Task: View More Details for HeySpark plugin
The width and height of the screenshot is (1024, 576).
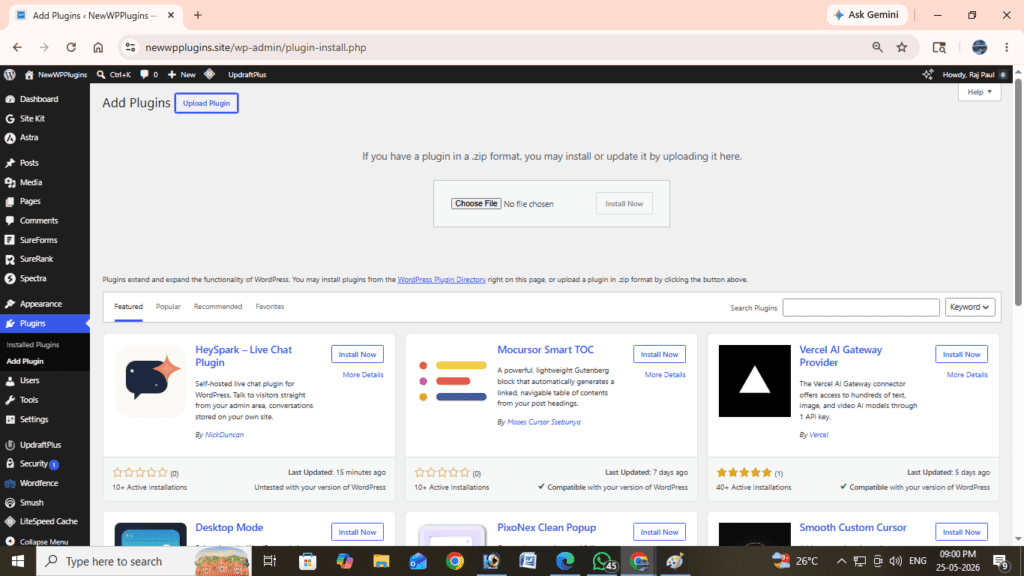Action: [x=362, y=375]
